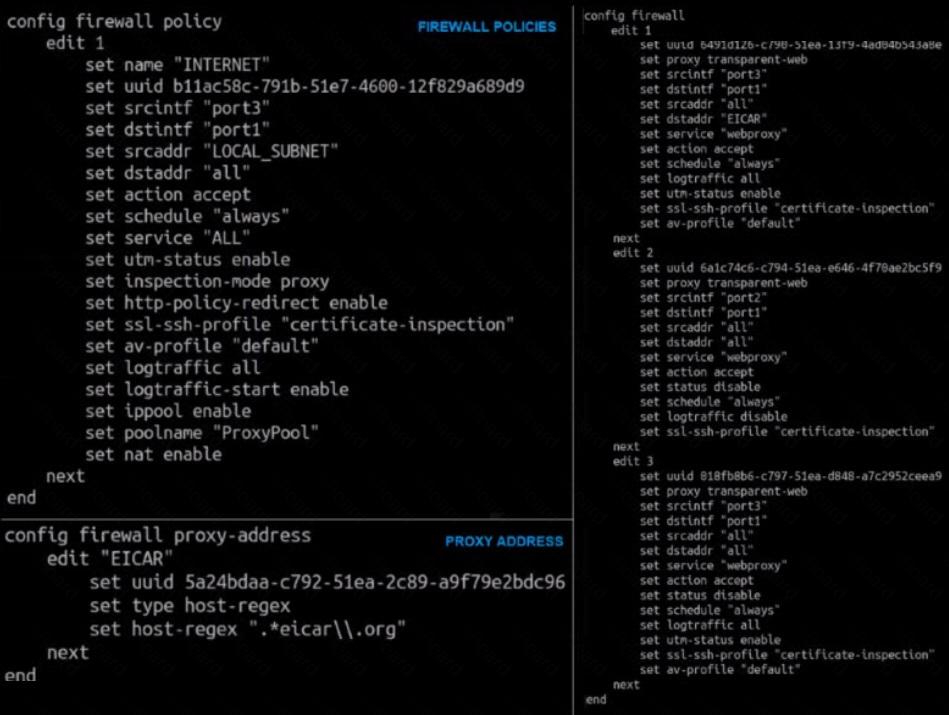The height and width of the screenshot is (715, 949).
Task: Click the 'set ippool enable' line
Action: click(168, 412)
